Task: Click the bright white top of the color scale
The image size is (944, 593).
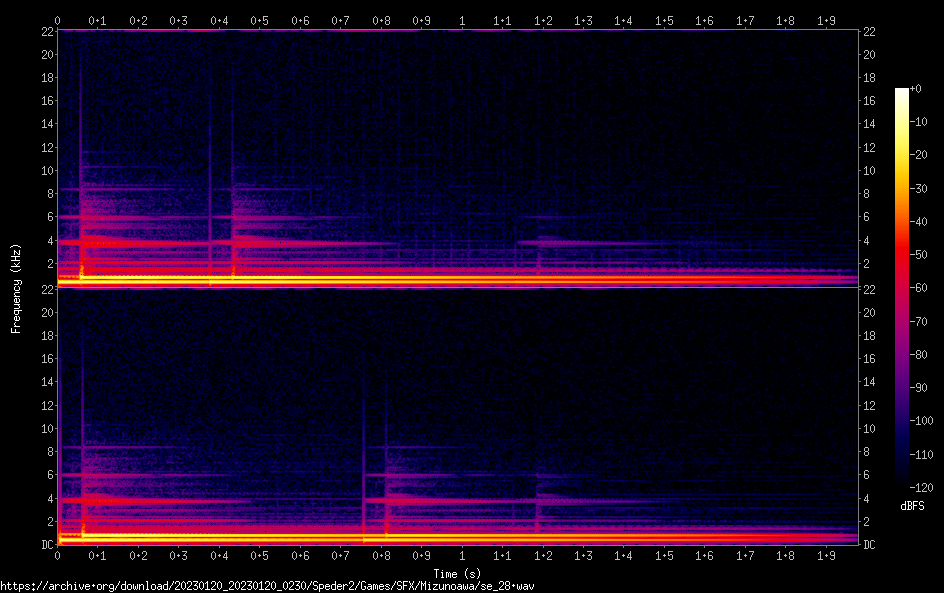Action: (x=902, y=92)
